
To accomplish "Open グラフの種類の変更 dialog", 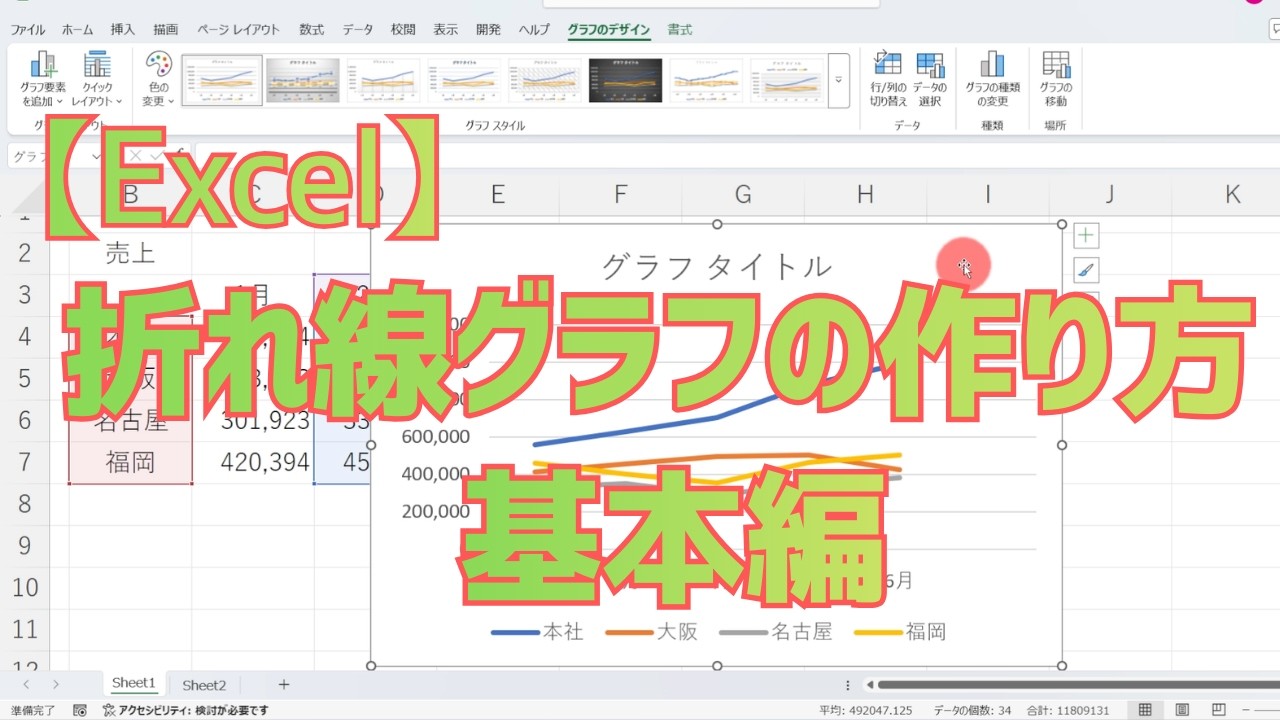I will [992, 79].
